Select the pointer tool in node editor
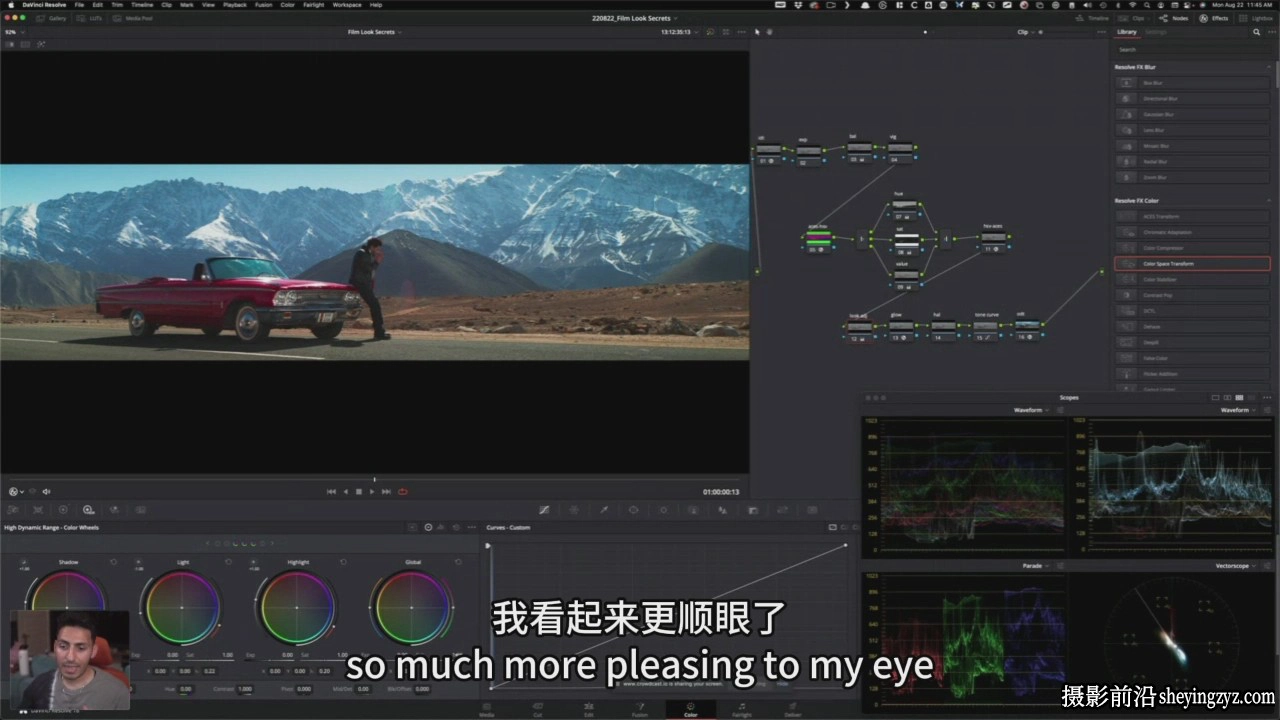 pyautogui.click(x=757, y=32)
